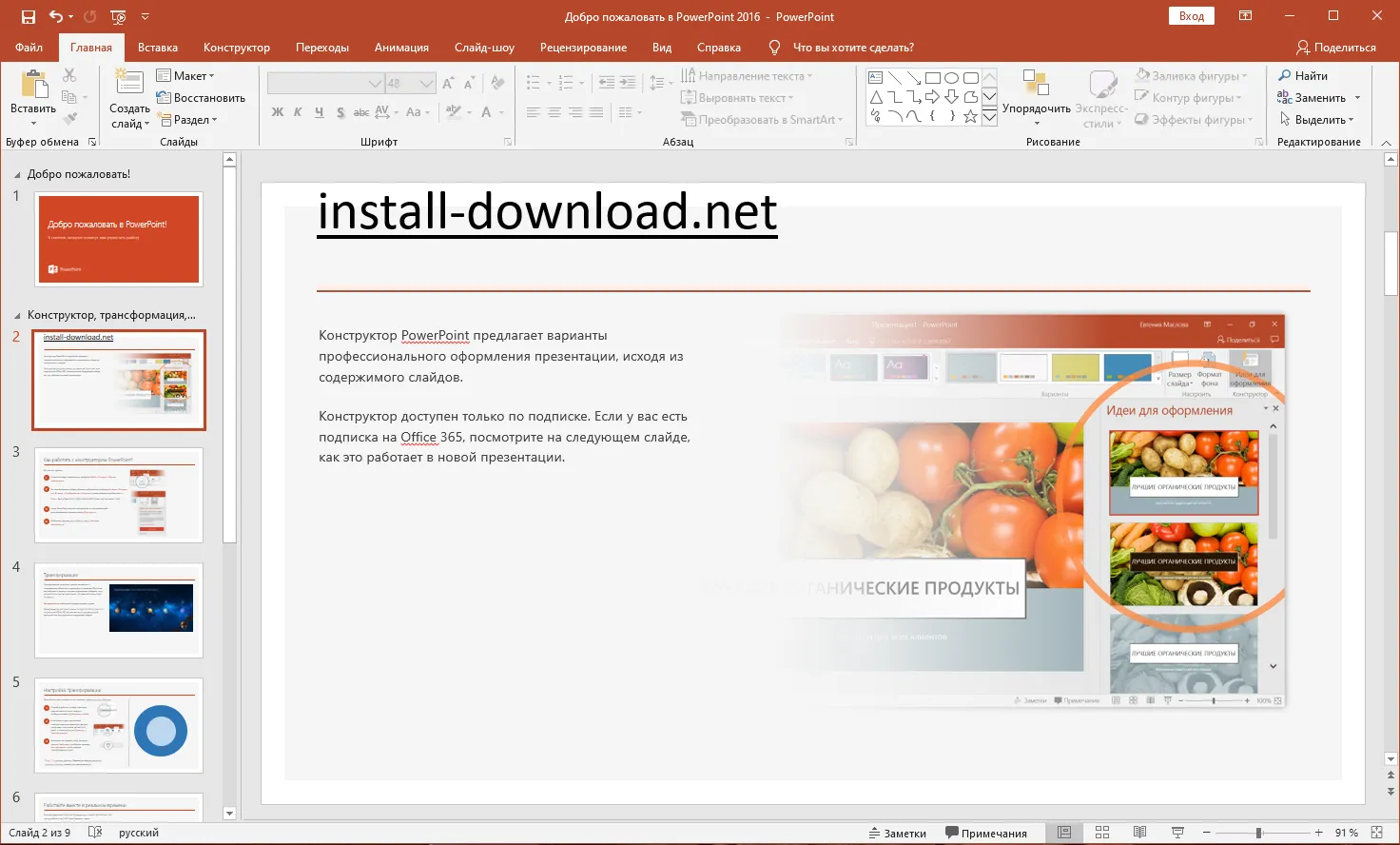The image size is (1400, 845).
Task: Select slide 4 thumbnail in the panel
Action: point(119,609)
